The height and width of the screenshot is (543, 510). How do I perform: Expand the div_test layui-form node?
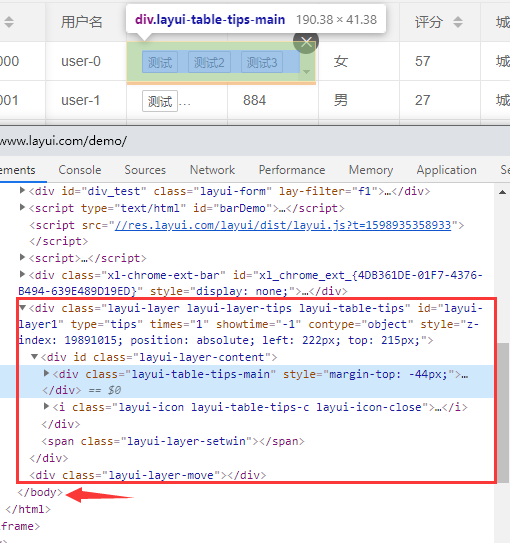pyautogui.click(x=22, y=190)
